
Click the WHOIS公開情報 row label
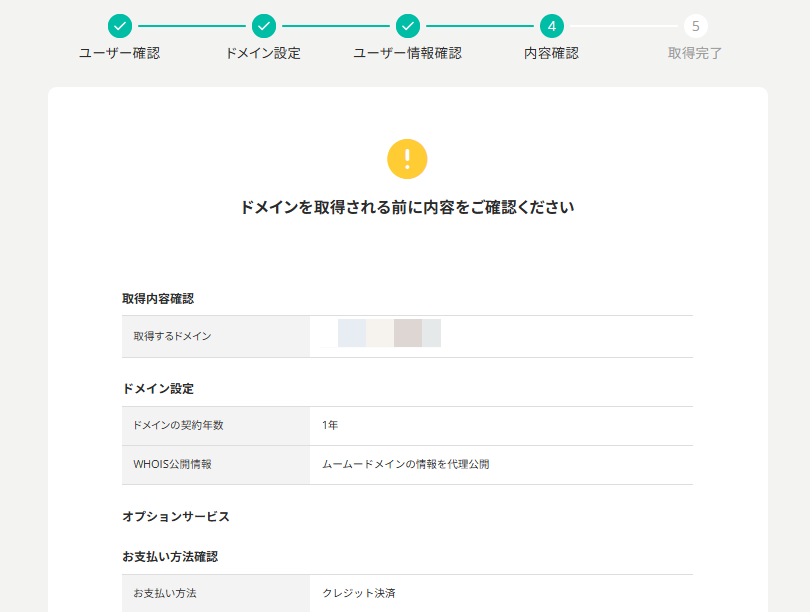tap(172, 464)
